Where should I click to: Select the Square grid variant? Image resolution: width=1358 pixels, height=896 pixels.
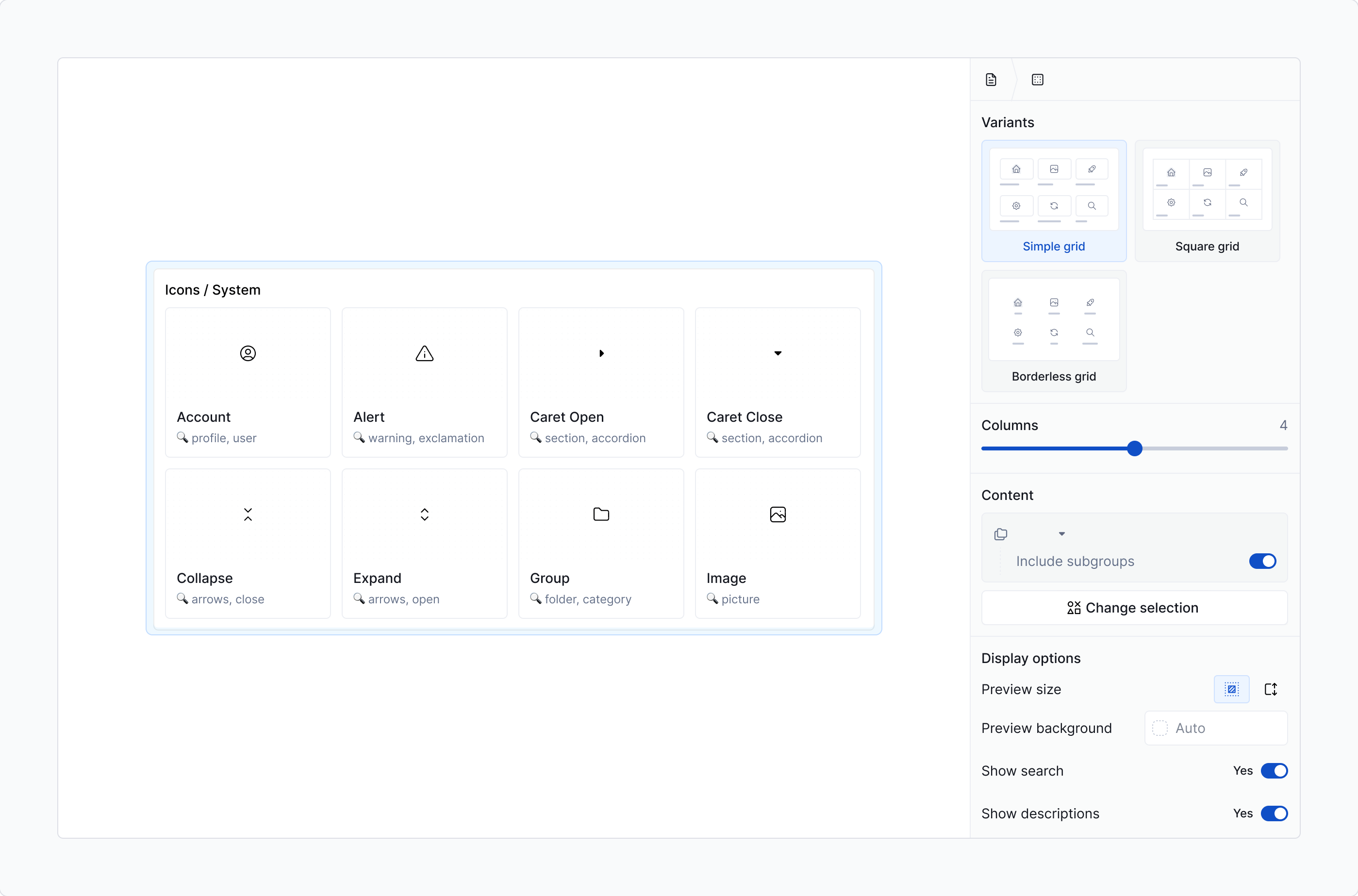click(1207, 200)
